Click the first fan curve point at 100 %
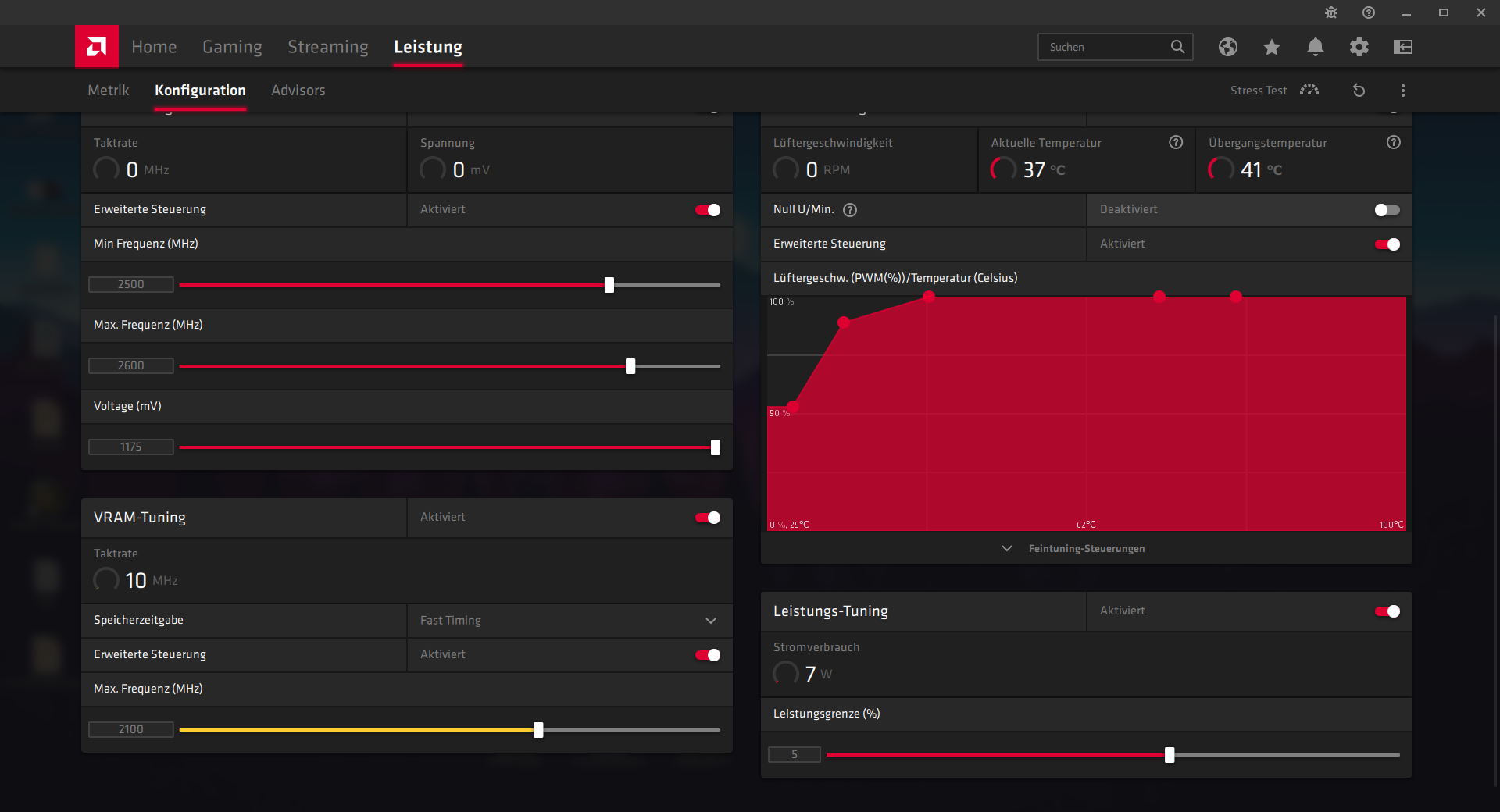The height and width of the screenshot is (812, 1500). click(929, 296)
